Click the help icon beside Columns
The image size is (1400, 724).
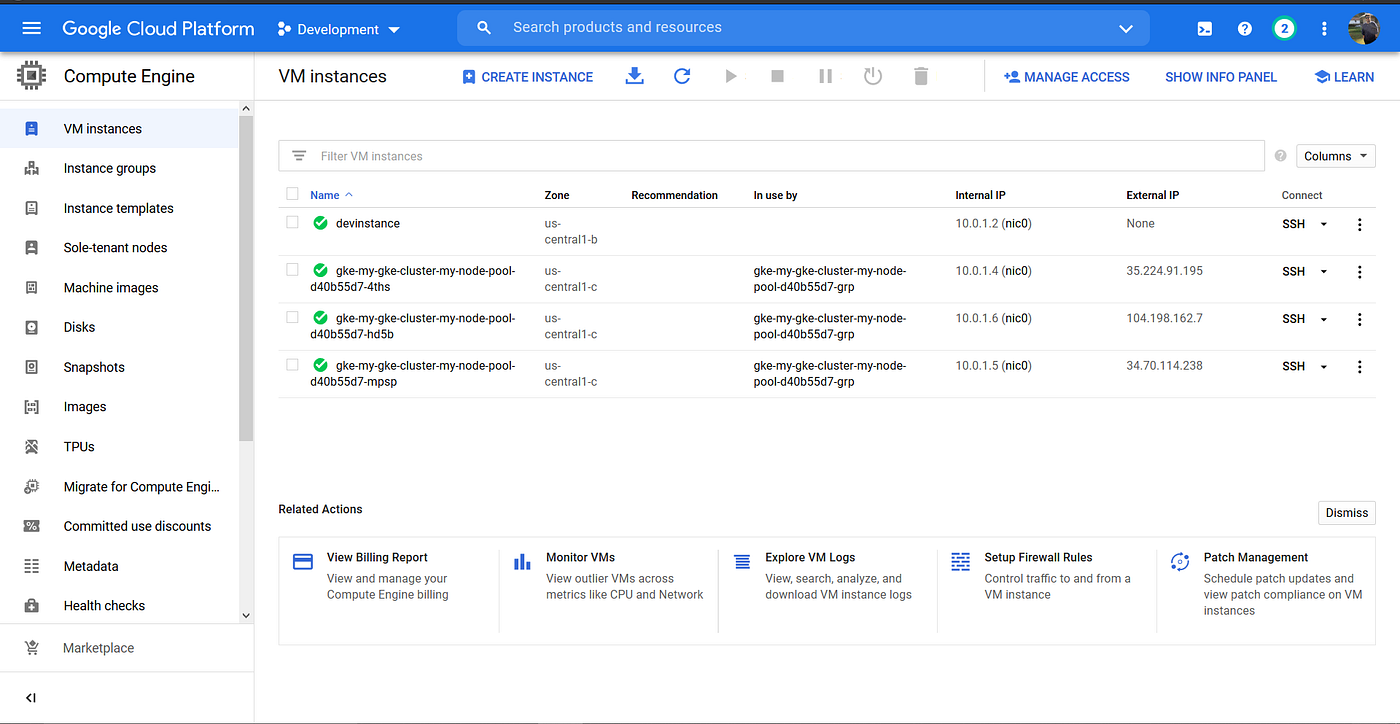1280,156
